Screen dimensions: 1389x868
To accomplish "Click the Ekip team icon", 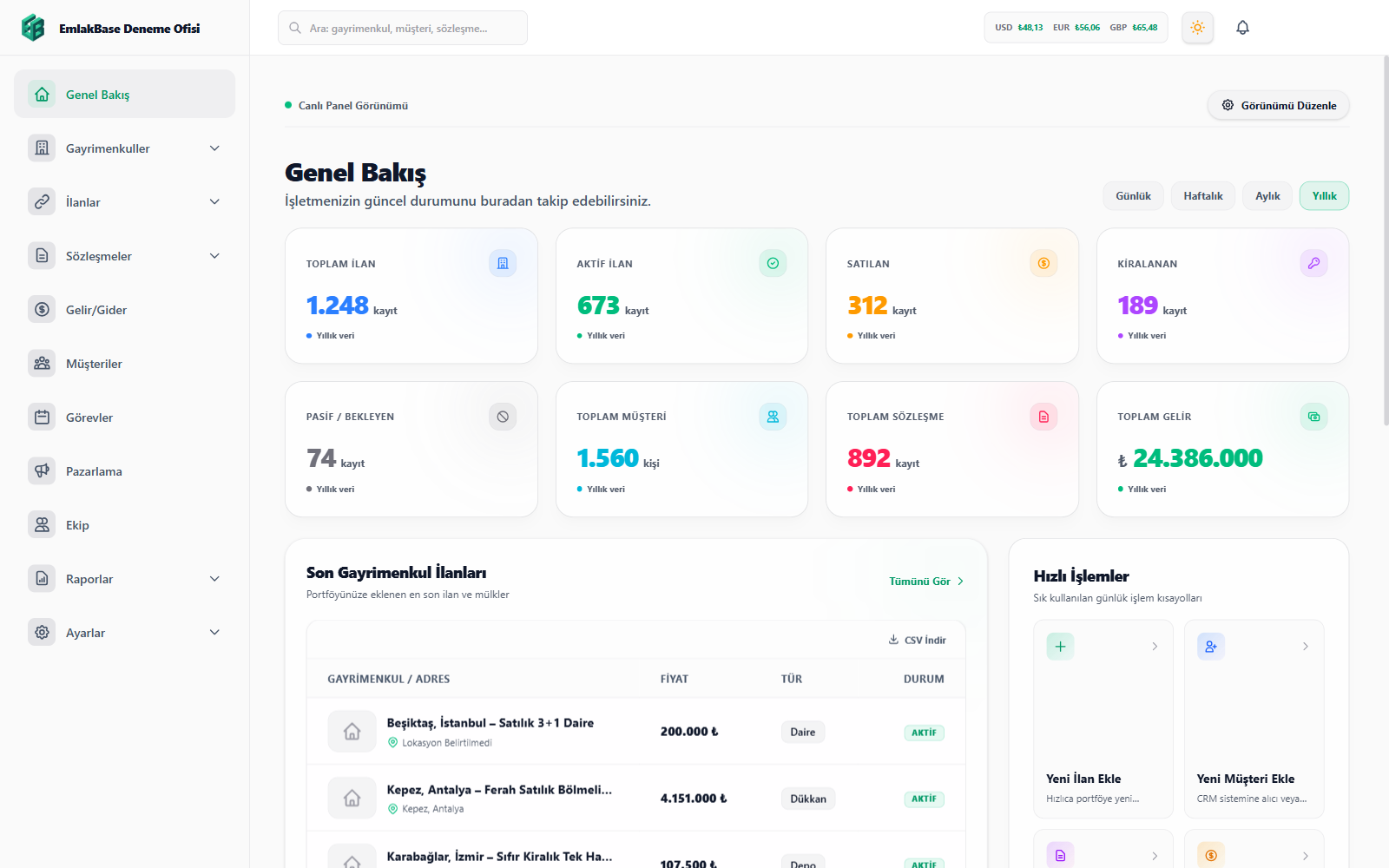I will [42, 524].
